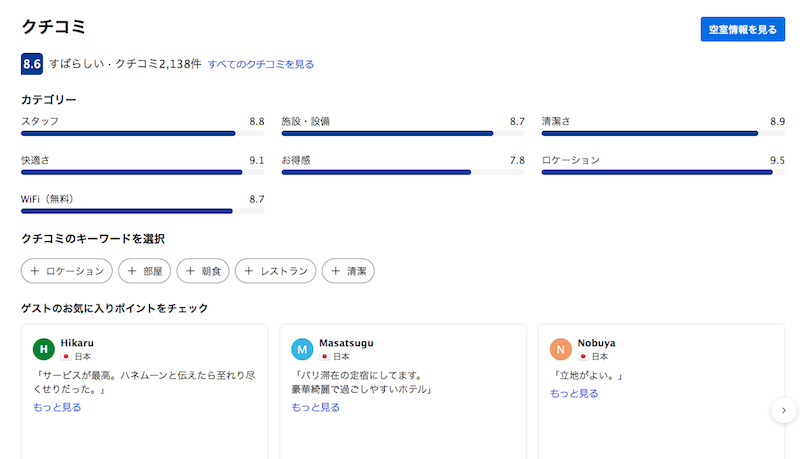Select the 清潔 keyword chip
800x459 pixels.
point(348,271)
